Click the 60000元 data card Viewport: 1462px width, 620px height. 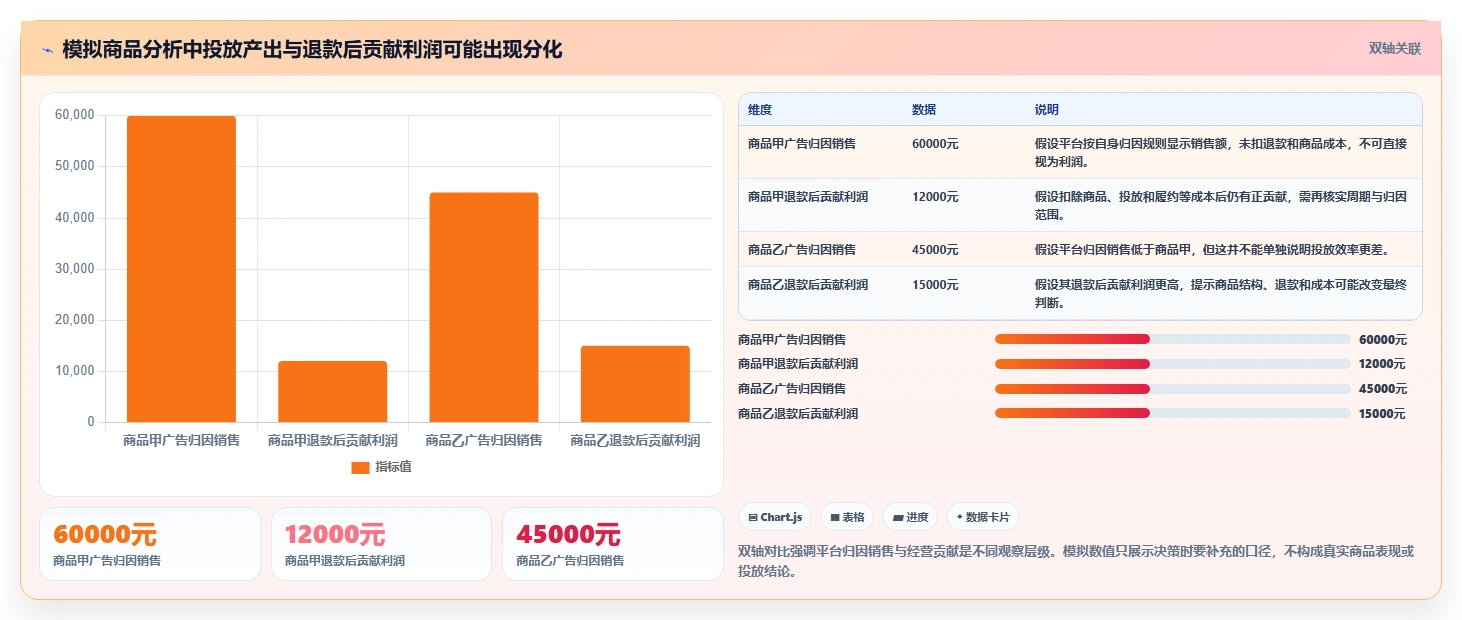[150, 544]
